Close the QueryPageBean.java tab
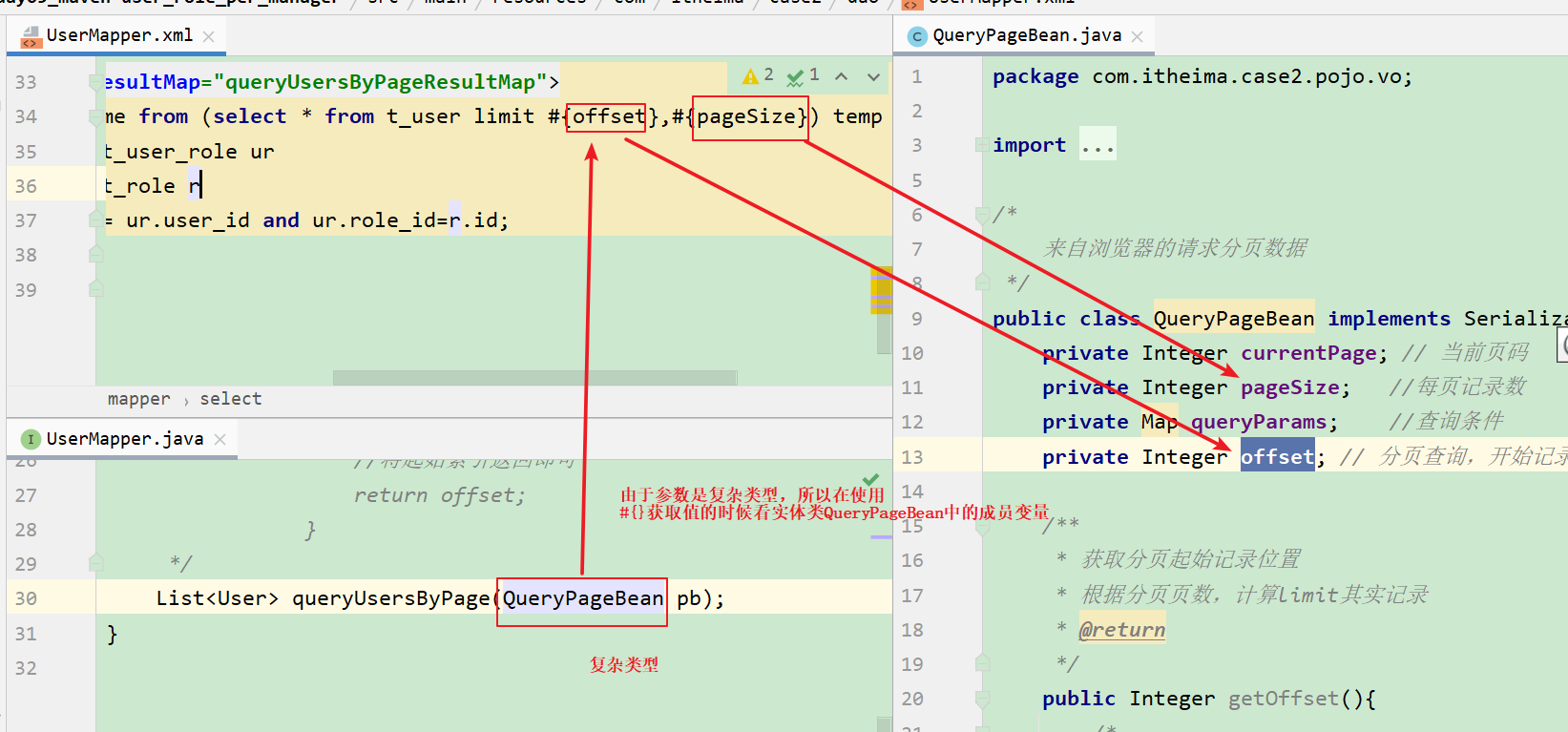 click(x=1137, y=36)
